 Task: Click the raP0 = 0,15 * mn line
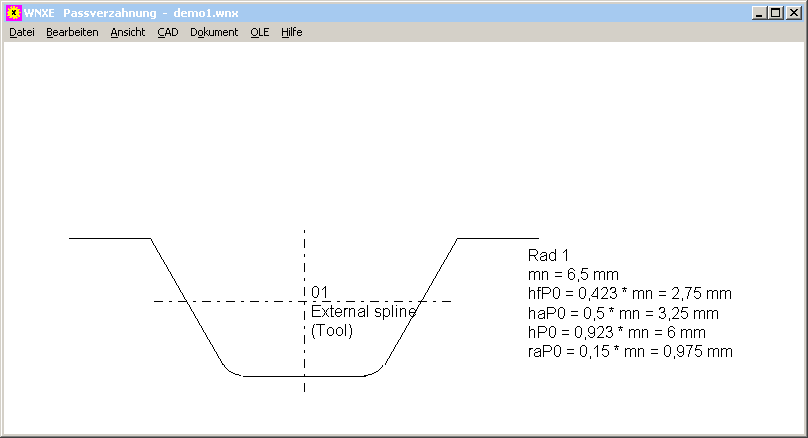click(630, 352)
